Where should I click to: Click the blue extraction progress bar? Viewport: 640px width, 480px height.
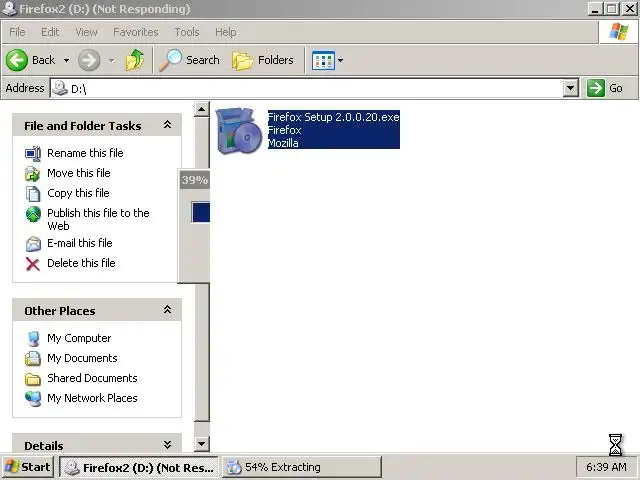click(201, 212)
